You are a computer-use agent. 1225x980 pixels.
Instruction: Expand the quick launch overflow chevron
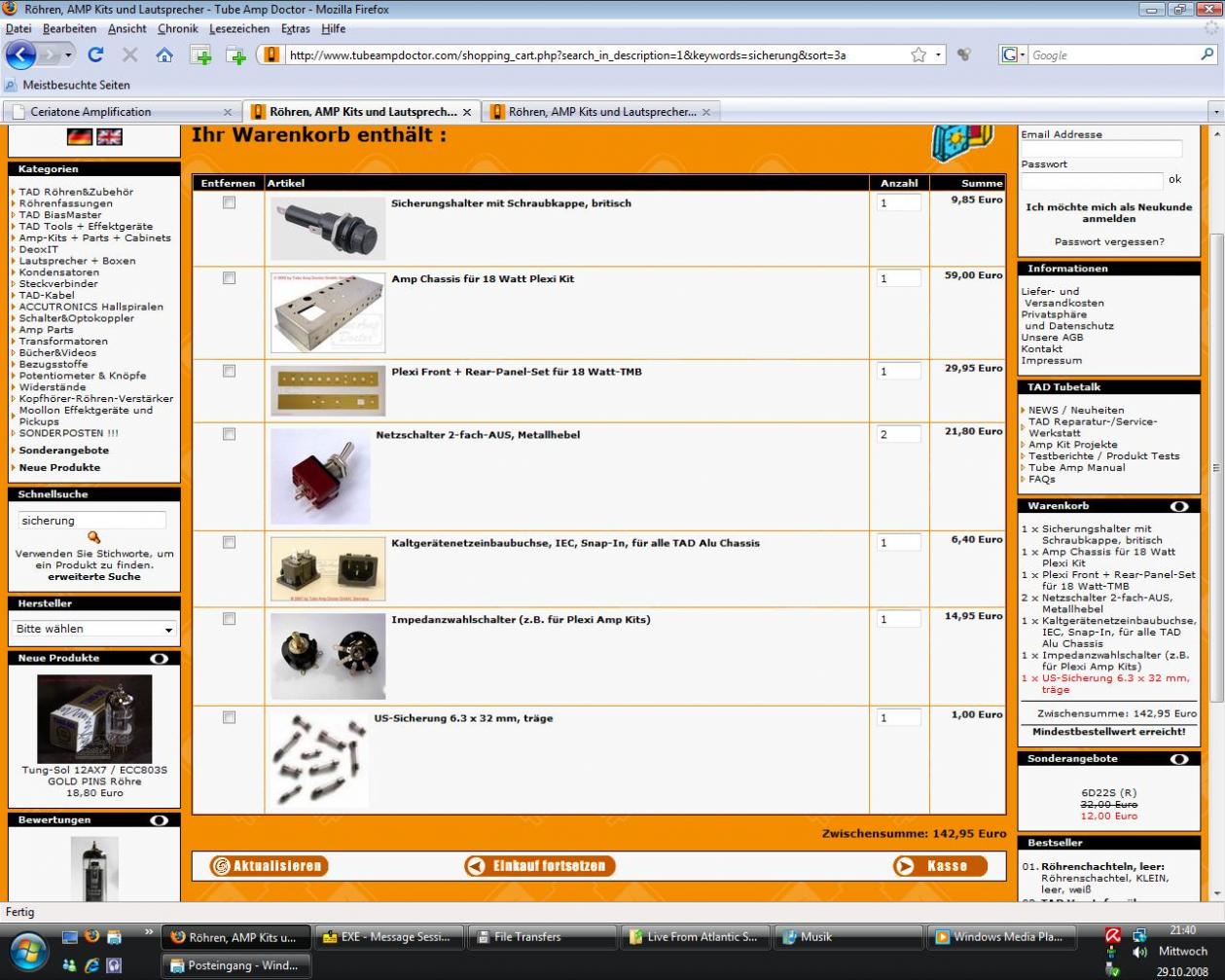coord(149,932)
